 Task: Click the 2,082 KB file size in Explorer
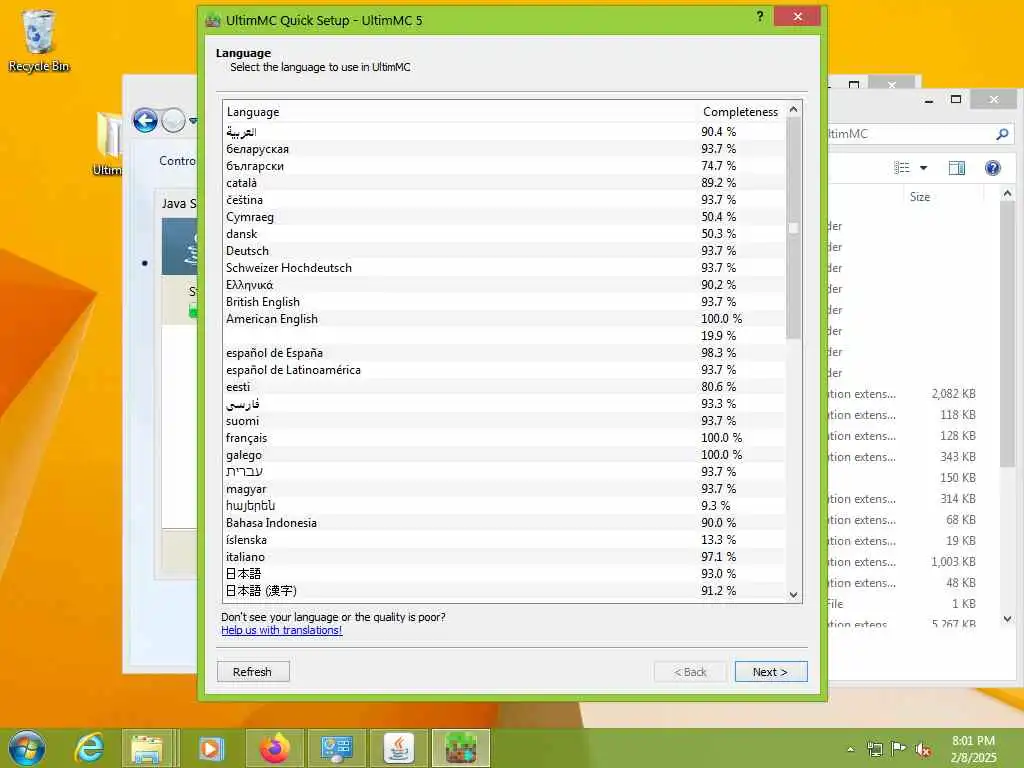pos(953,394)
